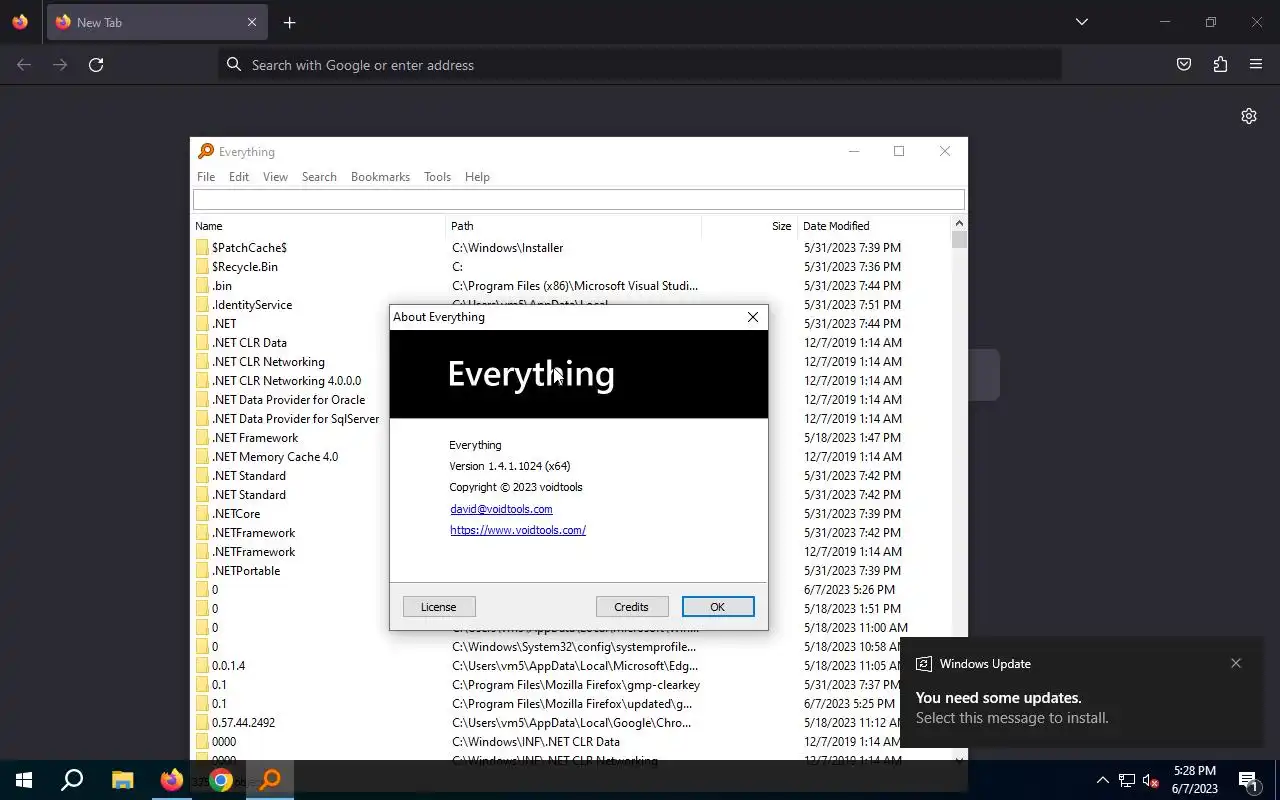Select the 0.0.1.4 folder icon
Viewport: 1280px width, 800px height.
coord(202,666)
